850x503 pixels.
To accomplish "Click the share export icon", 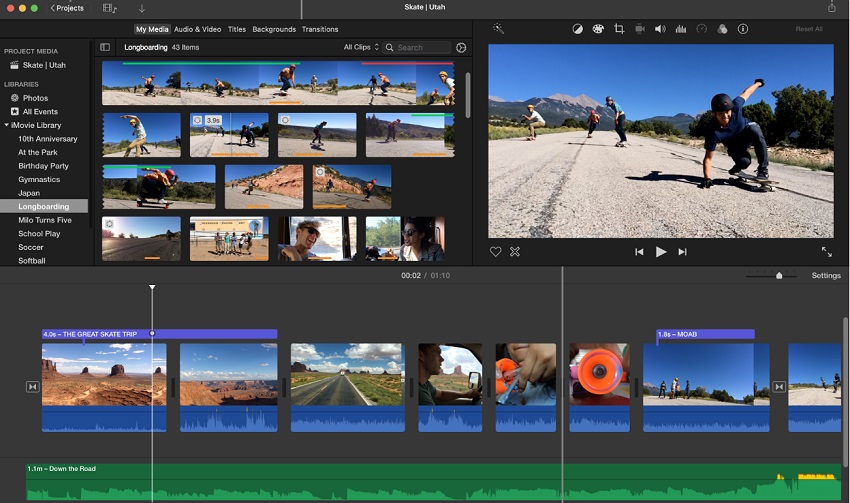I will [x=831, y=7].
